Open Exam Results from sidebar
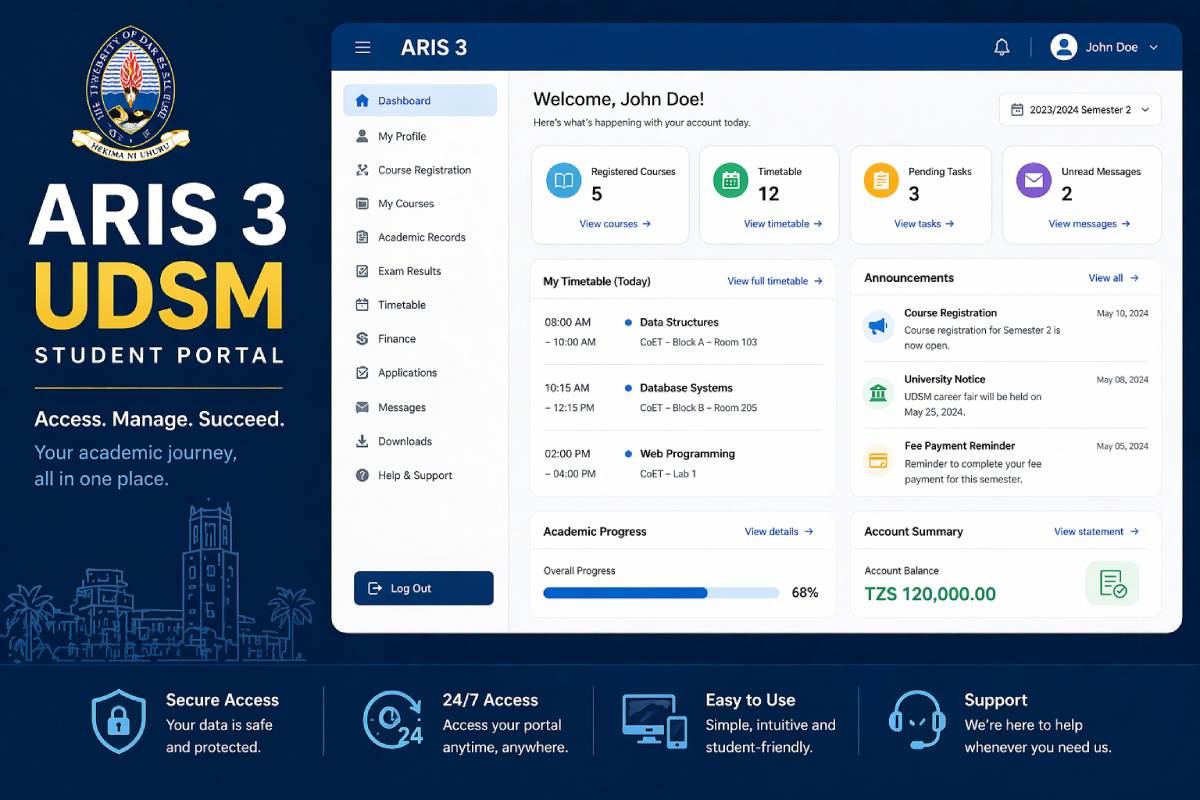 (409, 271)
